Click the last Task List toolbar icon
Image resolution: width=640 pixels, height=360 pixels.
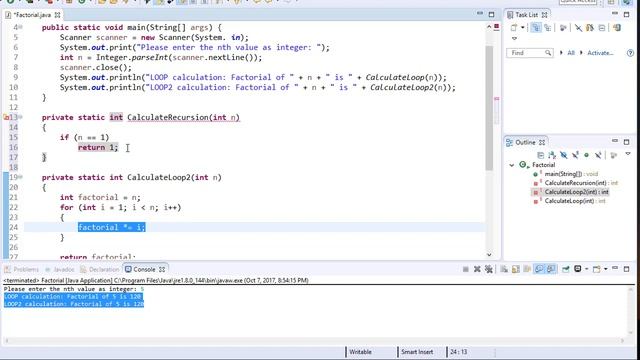point(617,28)
